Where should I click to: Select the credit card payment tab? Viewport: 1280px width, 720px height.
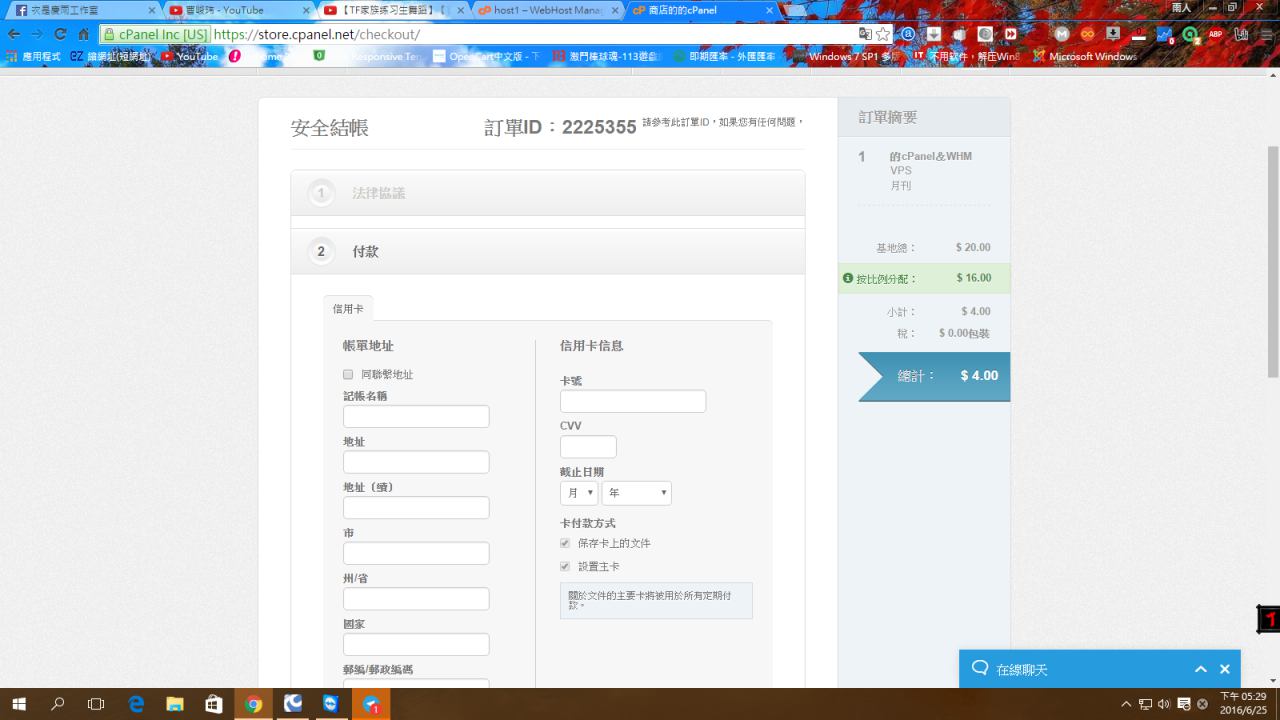tap(348, 309)
